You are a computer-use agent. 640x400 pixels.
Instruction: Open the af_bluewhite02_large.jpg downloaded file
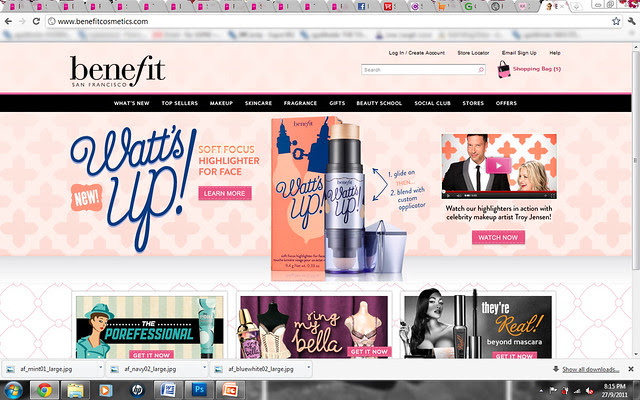261,369
